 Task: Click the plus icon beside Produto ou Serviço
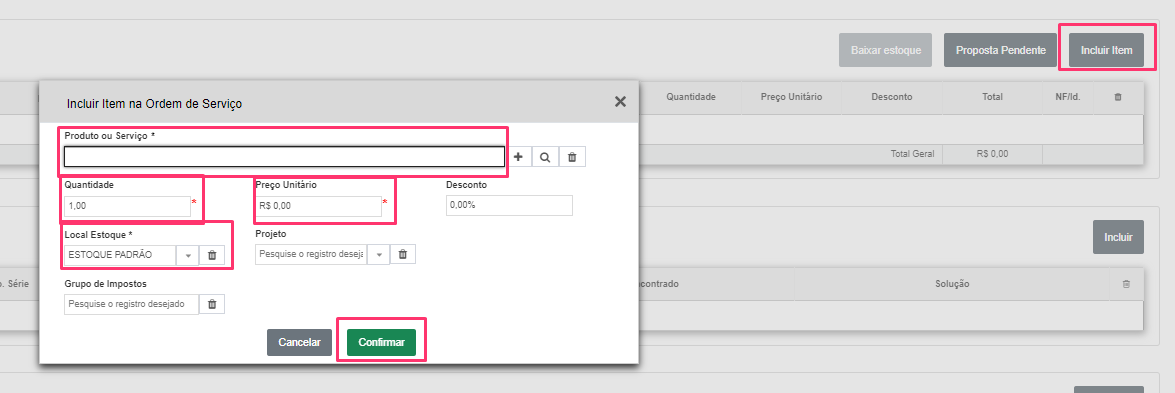click(x=518, y=157)
